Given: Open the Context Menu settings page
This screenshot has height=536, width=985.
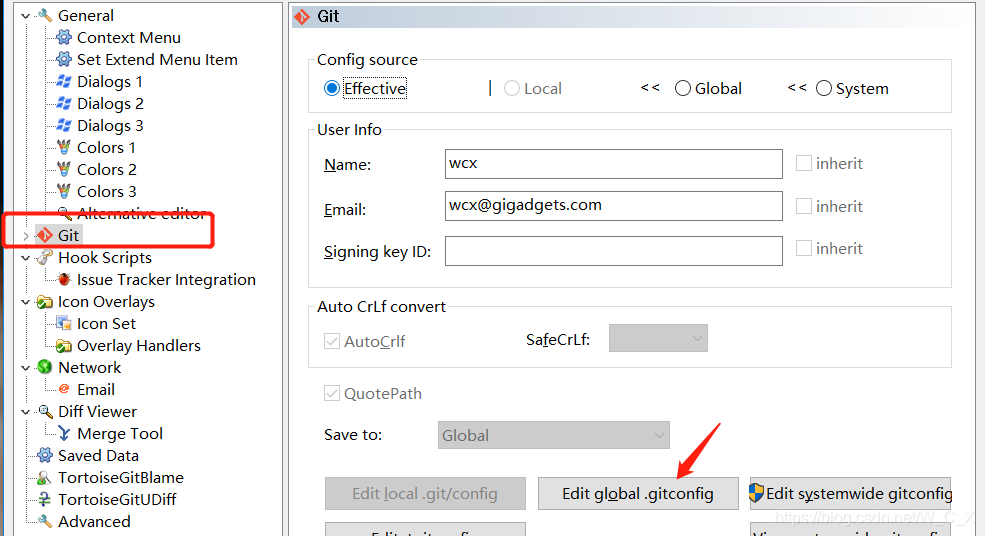Looking at the screenshot, I should [129, 38].
